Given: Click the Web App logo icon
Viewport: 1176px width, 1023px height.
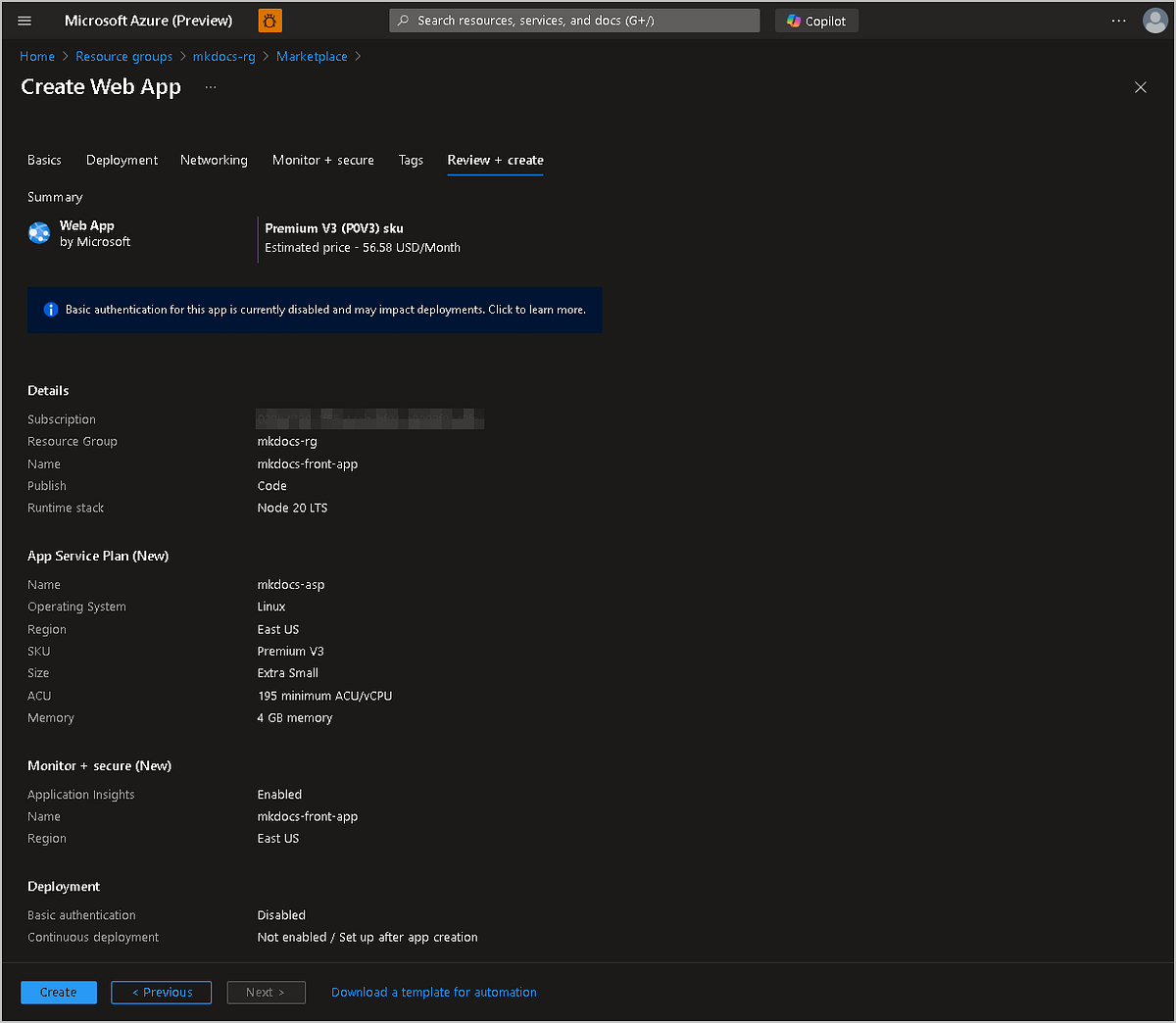Looking at the screenshot, I should (39, 233).
